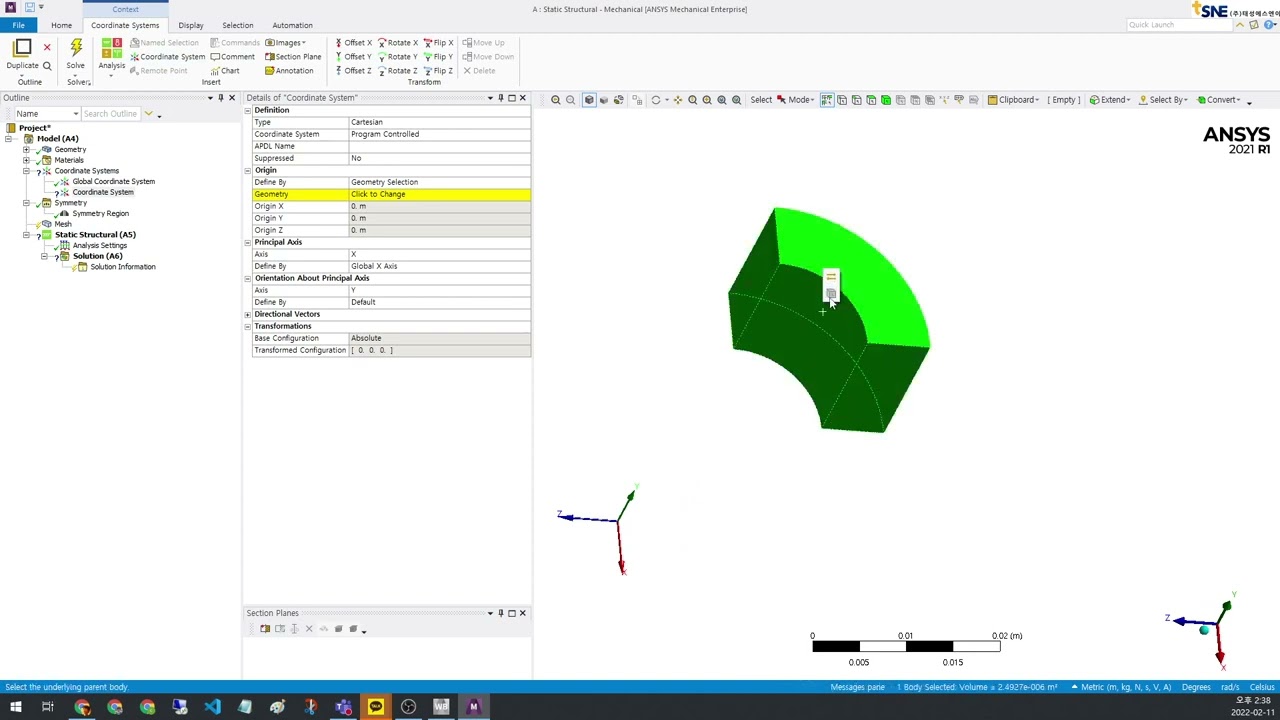
Task: Click the Origin X value field
Action: coord(440,206)
